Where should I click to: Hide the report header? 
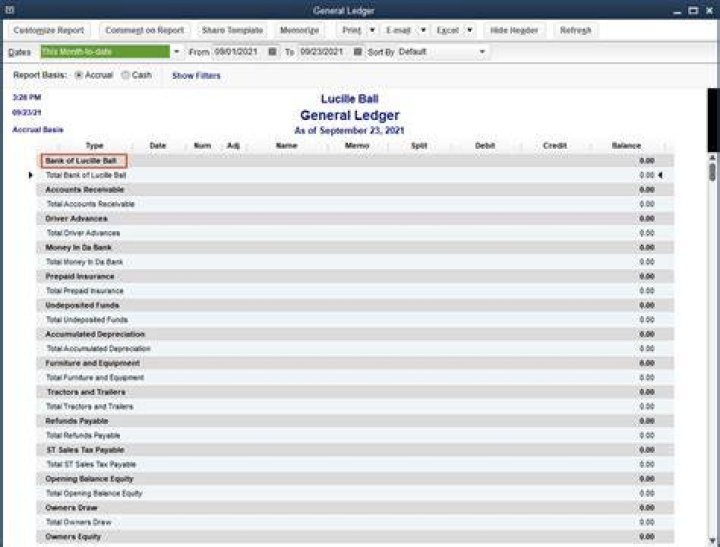514,30
